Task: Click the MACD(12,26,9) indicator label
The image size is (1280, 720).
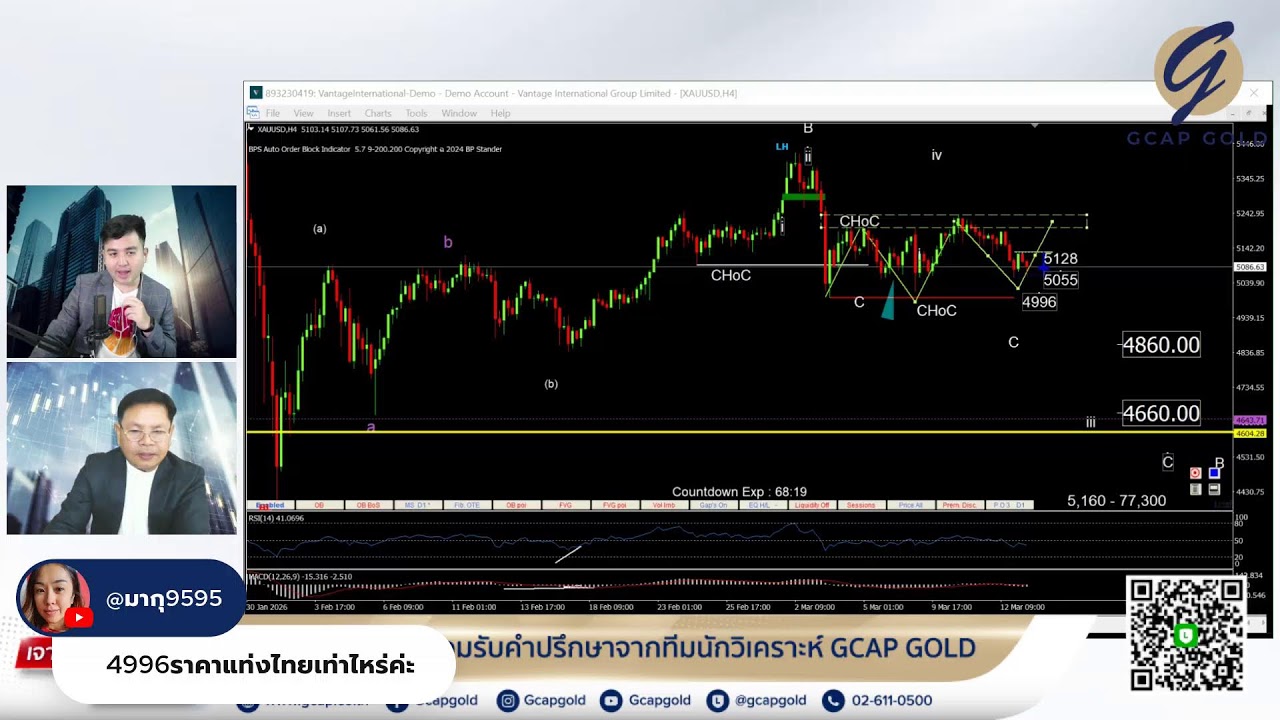Action: point(300,577)
